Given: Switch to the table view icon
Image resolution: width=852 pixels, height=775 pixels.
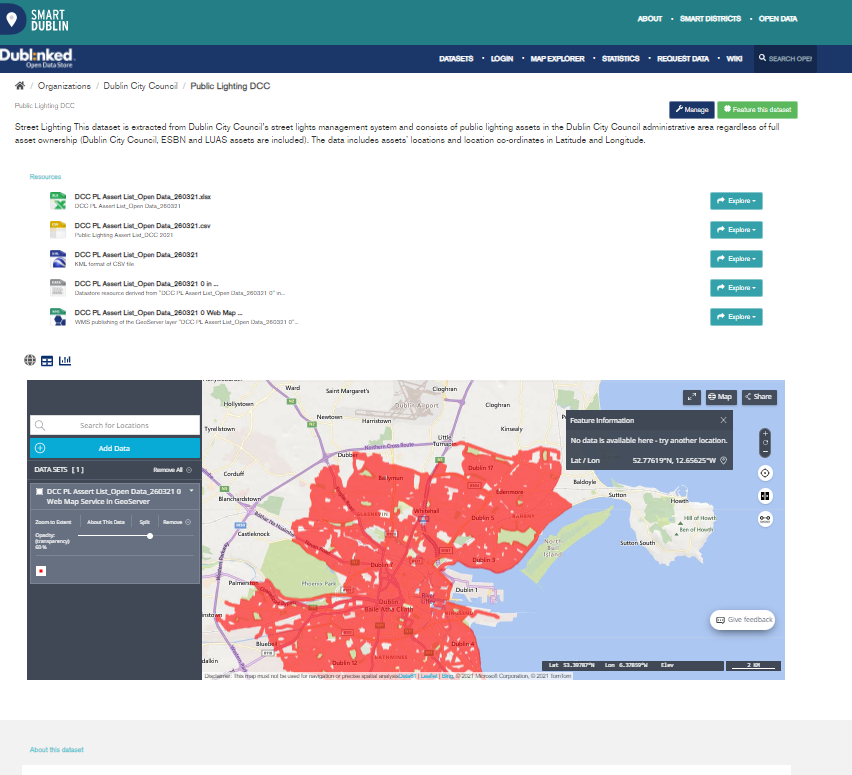Looking at the screenshot, I should pos(47,360).
